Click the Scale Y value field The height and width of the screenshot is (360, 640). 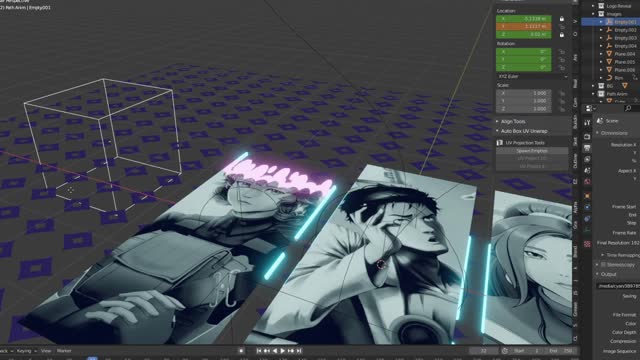524,101
